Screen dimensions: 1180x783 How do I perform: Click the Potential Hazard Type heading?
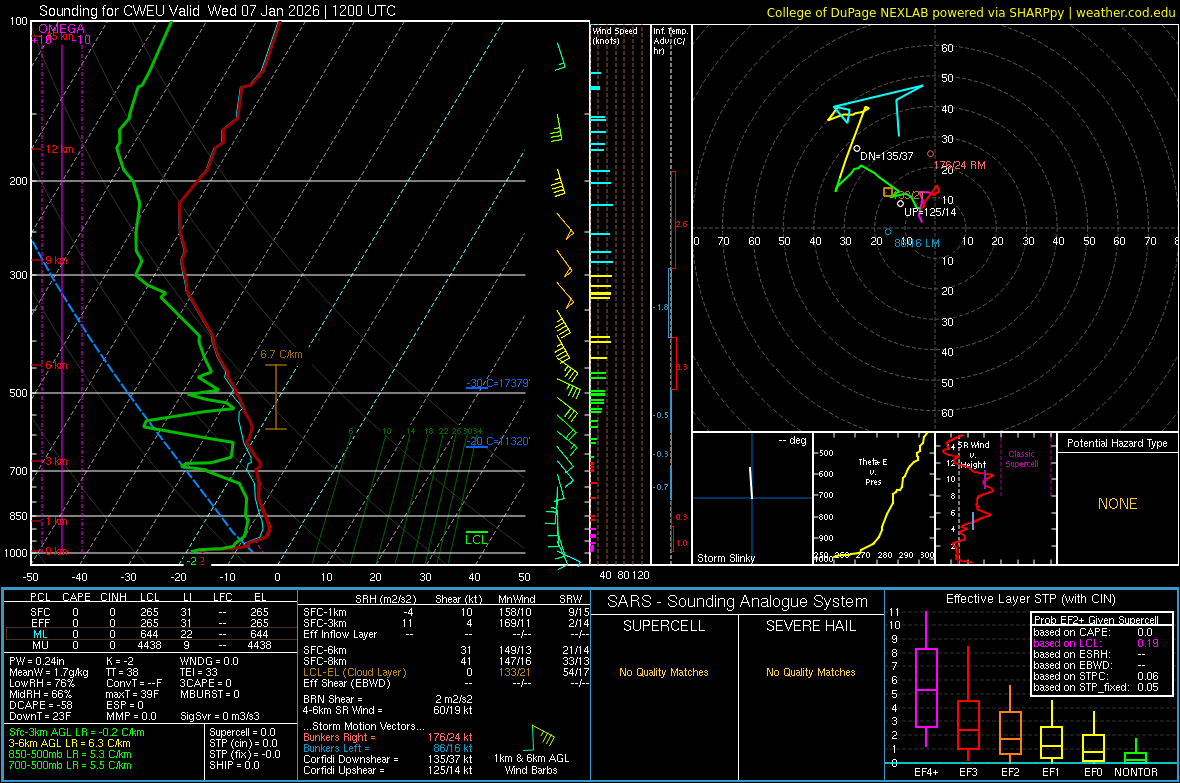pyautogui.click(x=1117, y=443)
